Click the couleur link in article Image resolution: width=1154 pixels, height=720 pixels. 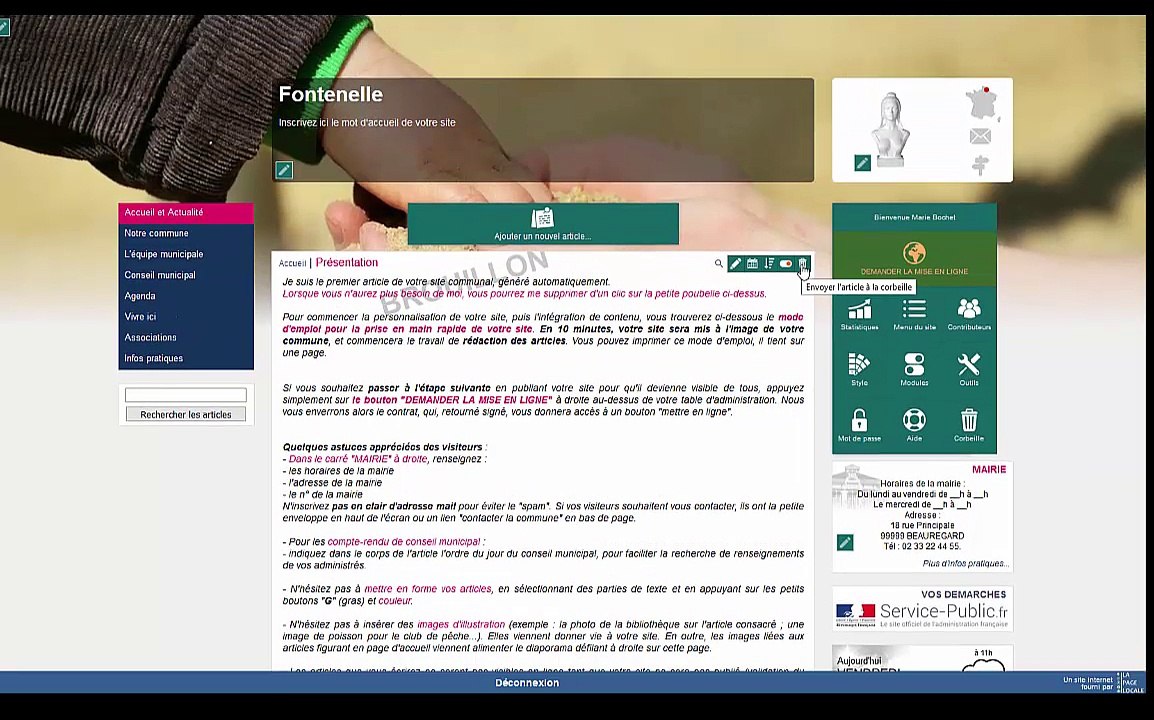(x=394, y=601)
